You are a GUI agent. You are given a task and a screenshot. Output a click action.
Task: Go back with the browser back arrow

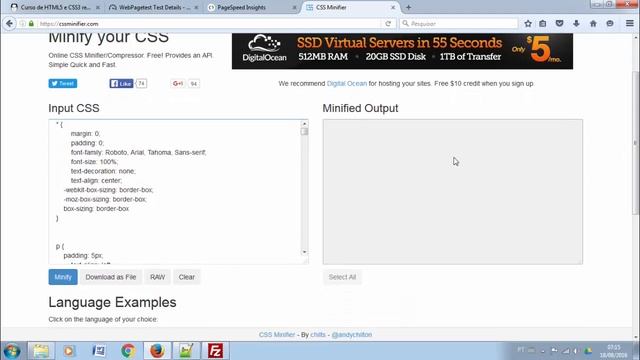point(9,24)
